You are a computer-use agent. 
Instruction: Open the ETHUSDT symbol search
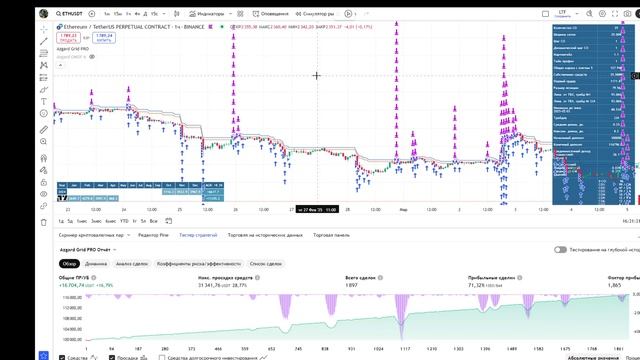click(x=69, y=13)
